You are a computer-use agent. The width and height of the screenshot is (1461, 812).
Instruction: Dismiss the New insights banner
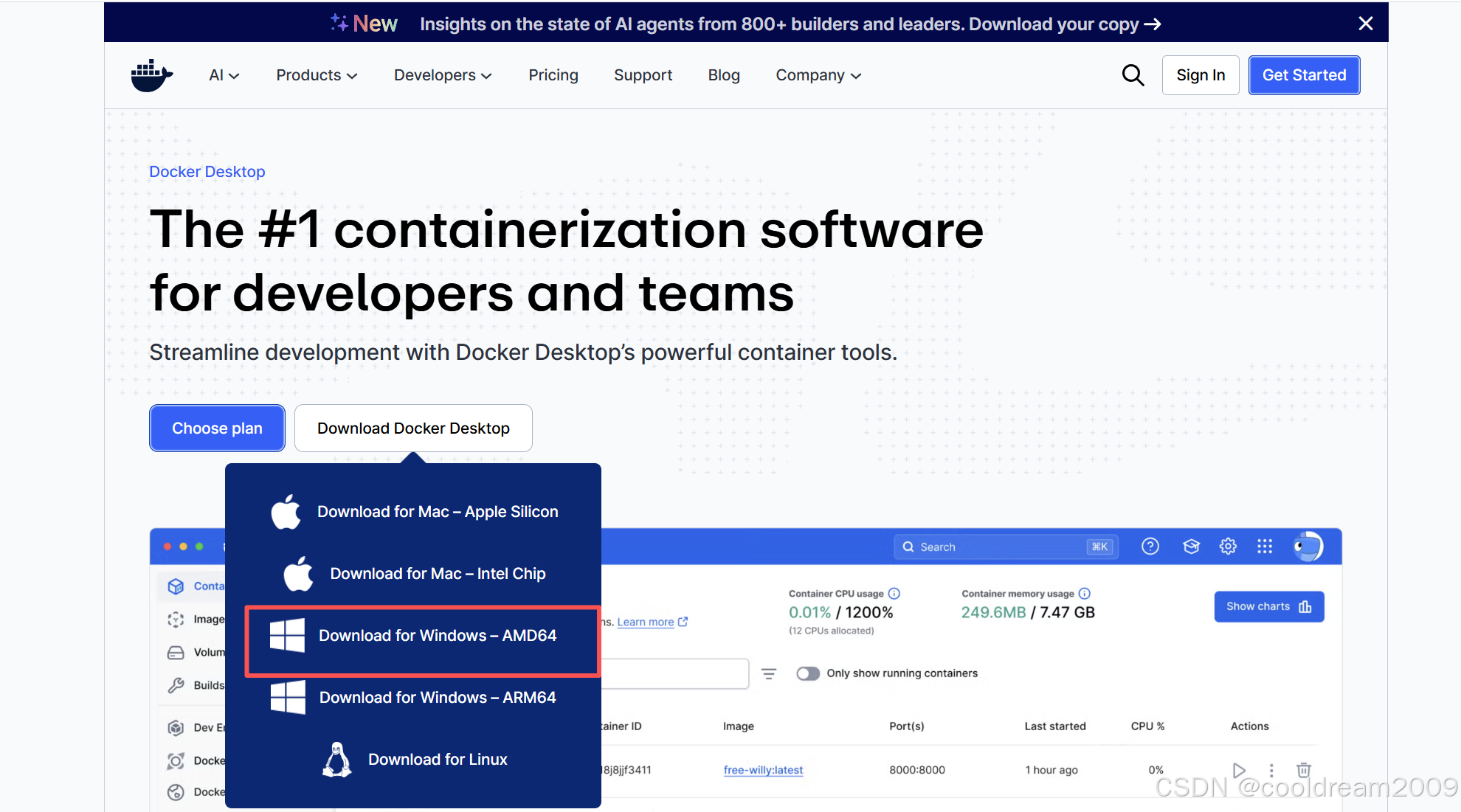[1365, 24]
